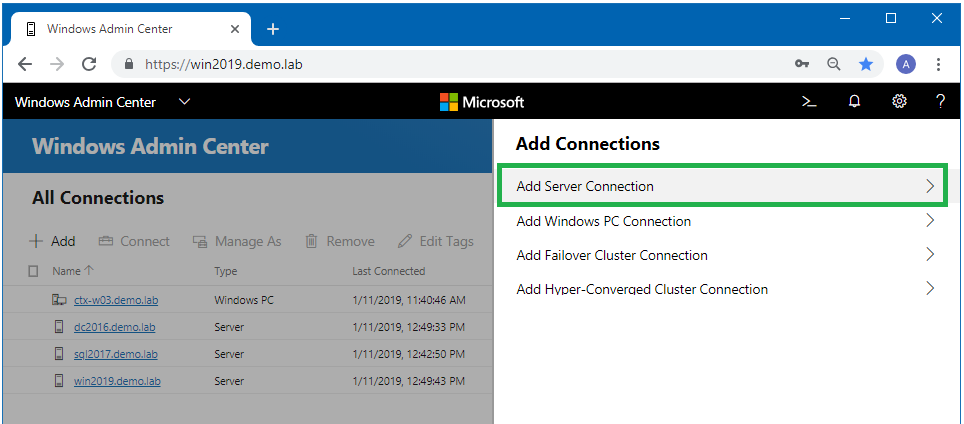
Task: Toggle the select-all checkbox in header row
Action: point(34,271)
